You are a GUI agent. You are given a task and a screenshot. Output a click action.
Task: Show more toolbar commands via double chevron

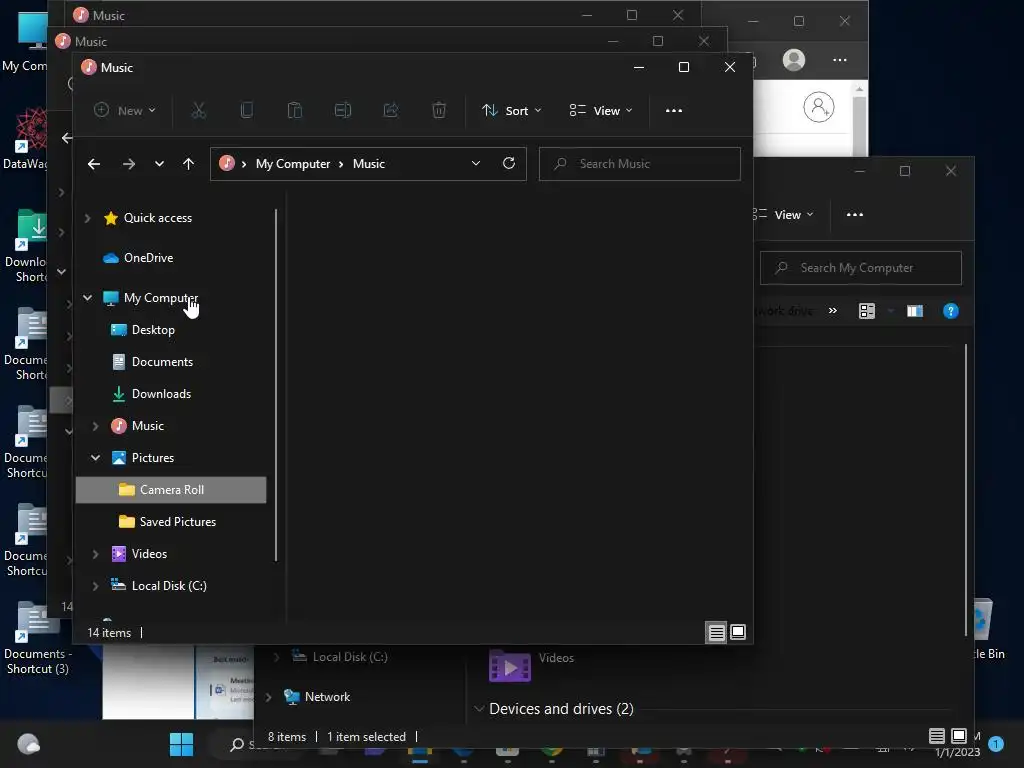point(833,311)
